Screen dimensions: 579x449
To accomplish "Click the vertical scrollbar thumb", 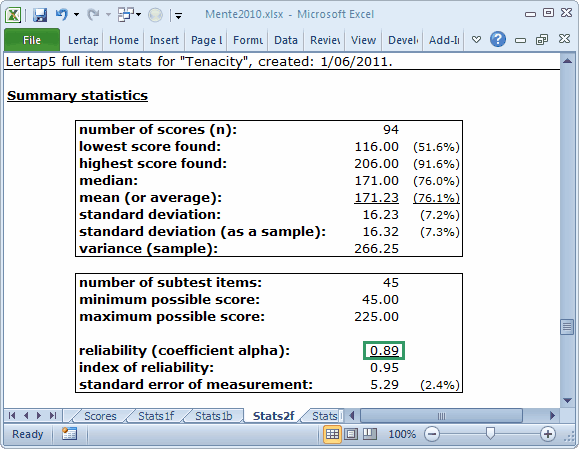I will [x=567, y=327].
